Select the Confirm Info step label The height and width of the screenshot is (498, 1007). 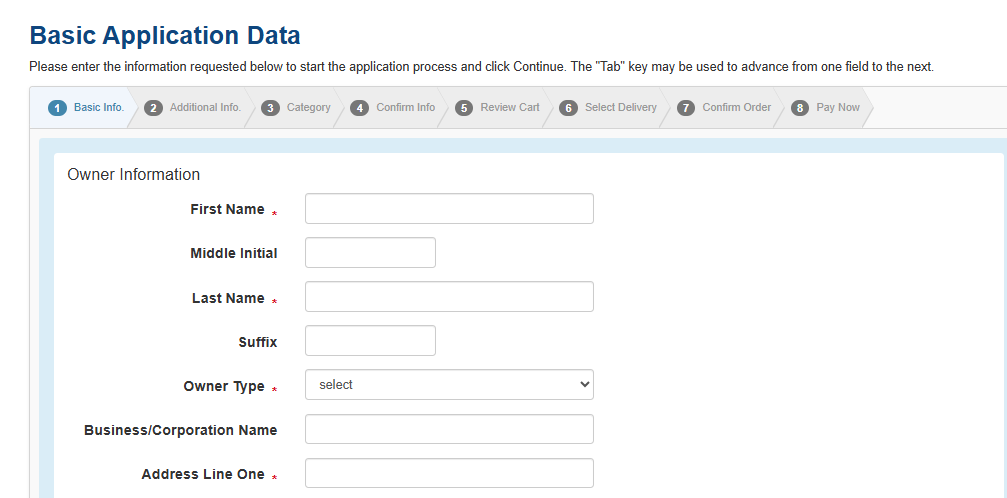click(405, 108)
